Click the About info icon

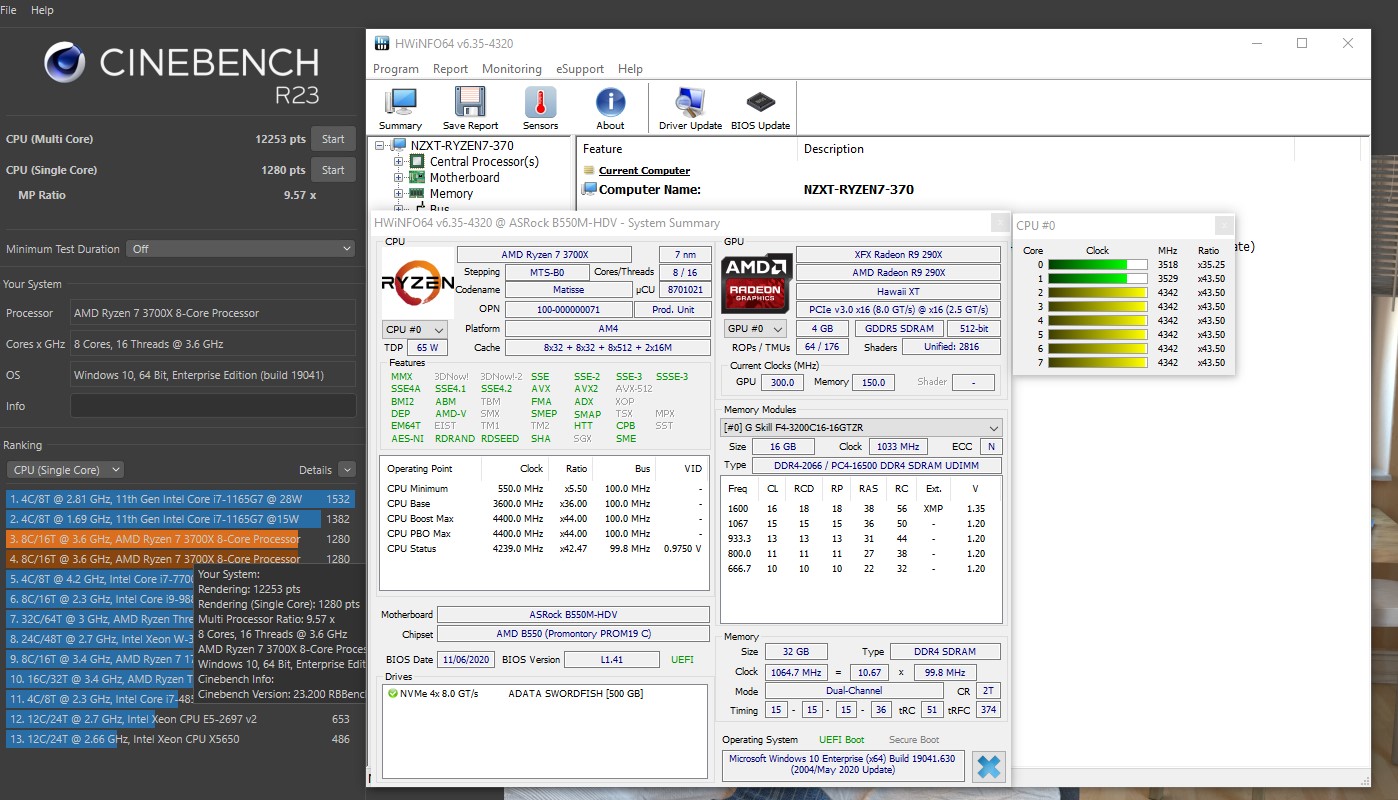610,108
